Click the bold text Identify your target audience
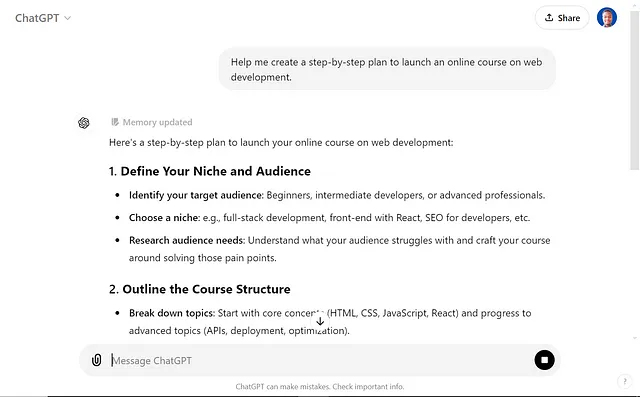Screen dimensions: 640x397 point(196,195)
